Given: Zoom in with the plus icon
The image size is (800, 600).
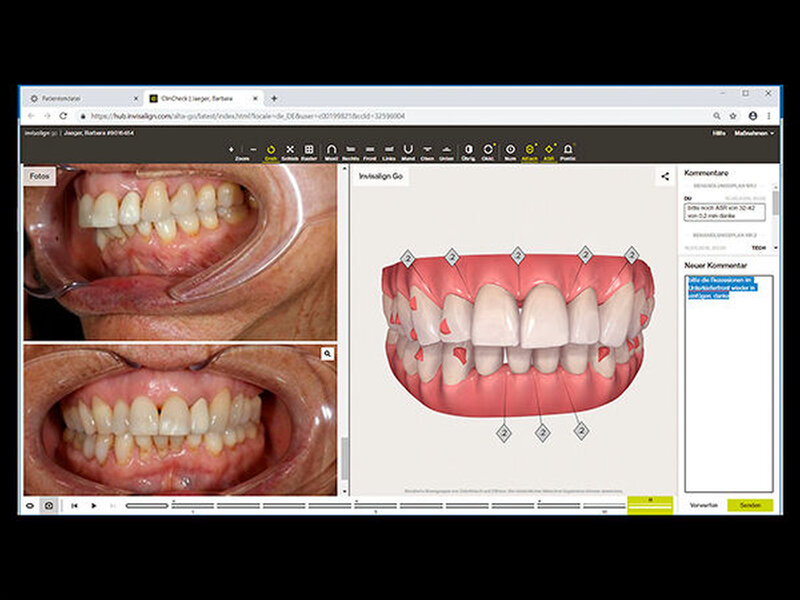Looking at the screenshot, I should (231, 149).
